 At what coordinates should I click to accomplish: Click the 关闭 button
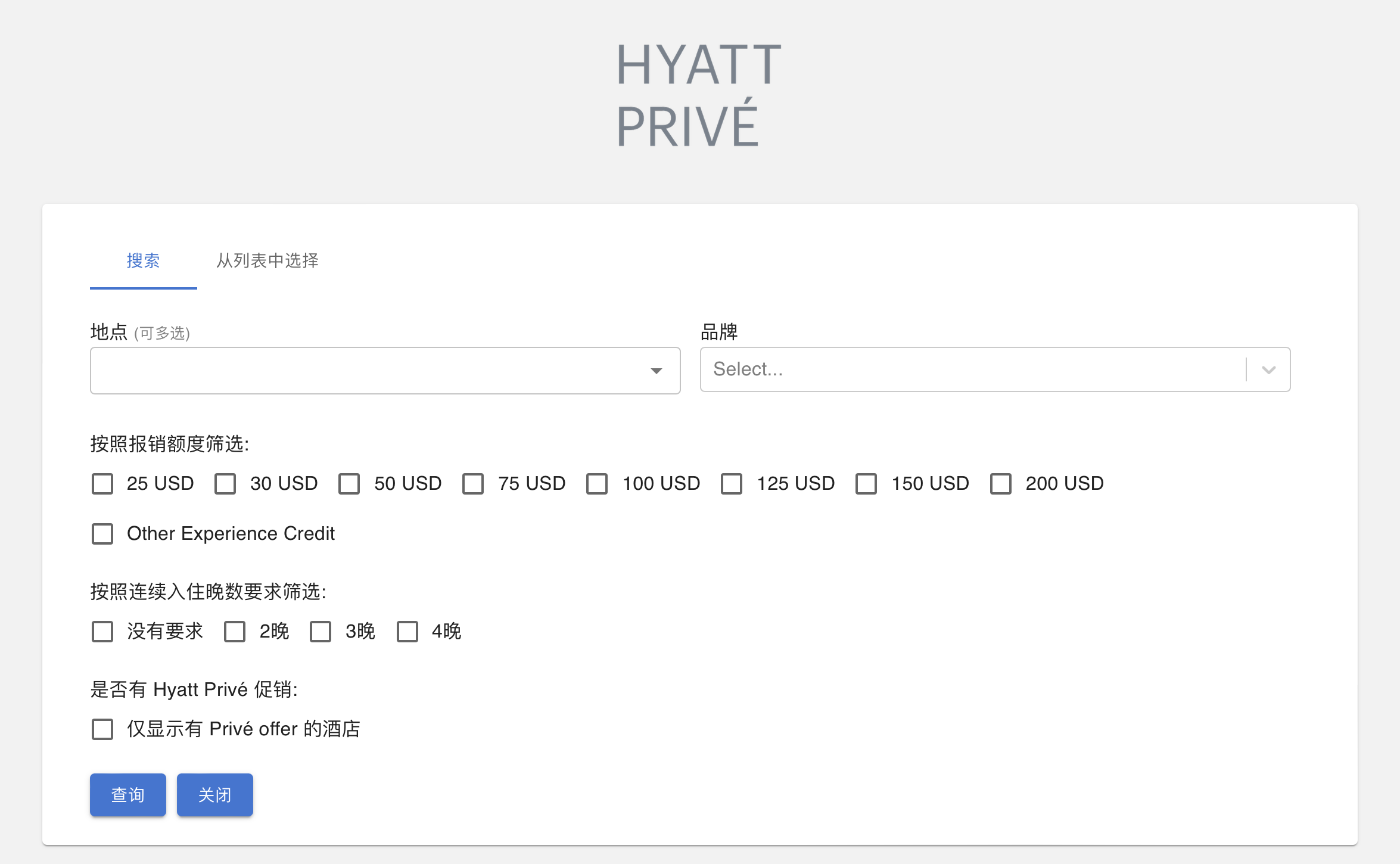(x=214, y=795)
